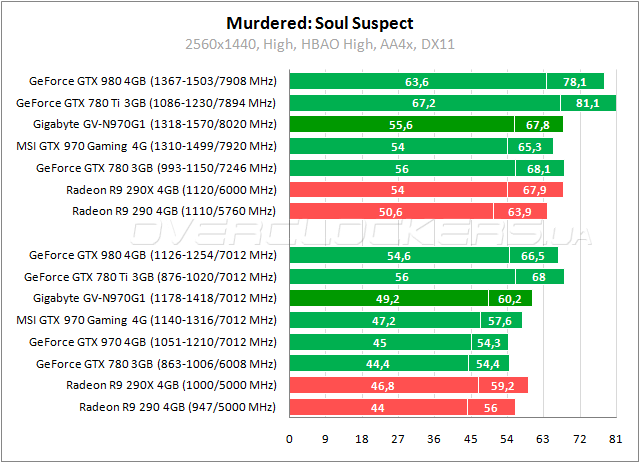Click the 66,5 bar value
Screen dimensions: 640x463
533,256
